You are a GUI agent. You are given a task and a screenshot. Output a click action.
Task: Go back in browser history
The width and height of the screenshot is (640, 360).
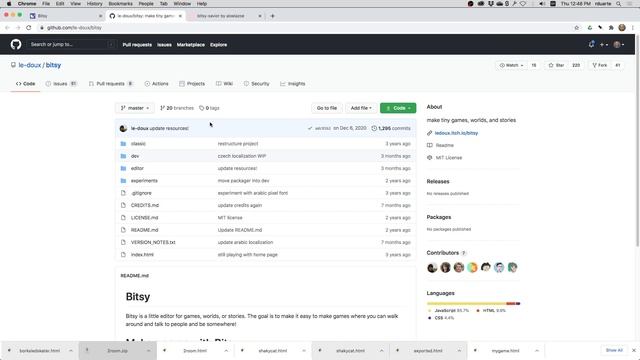[7, 28]
